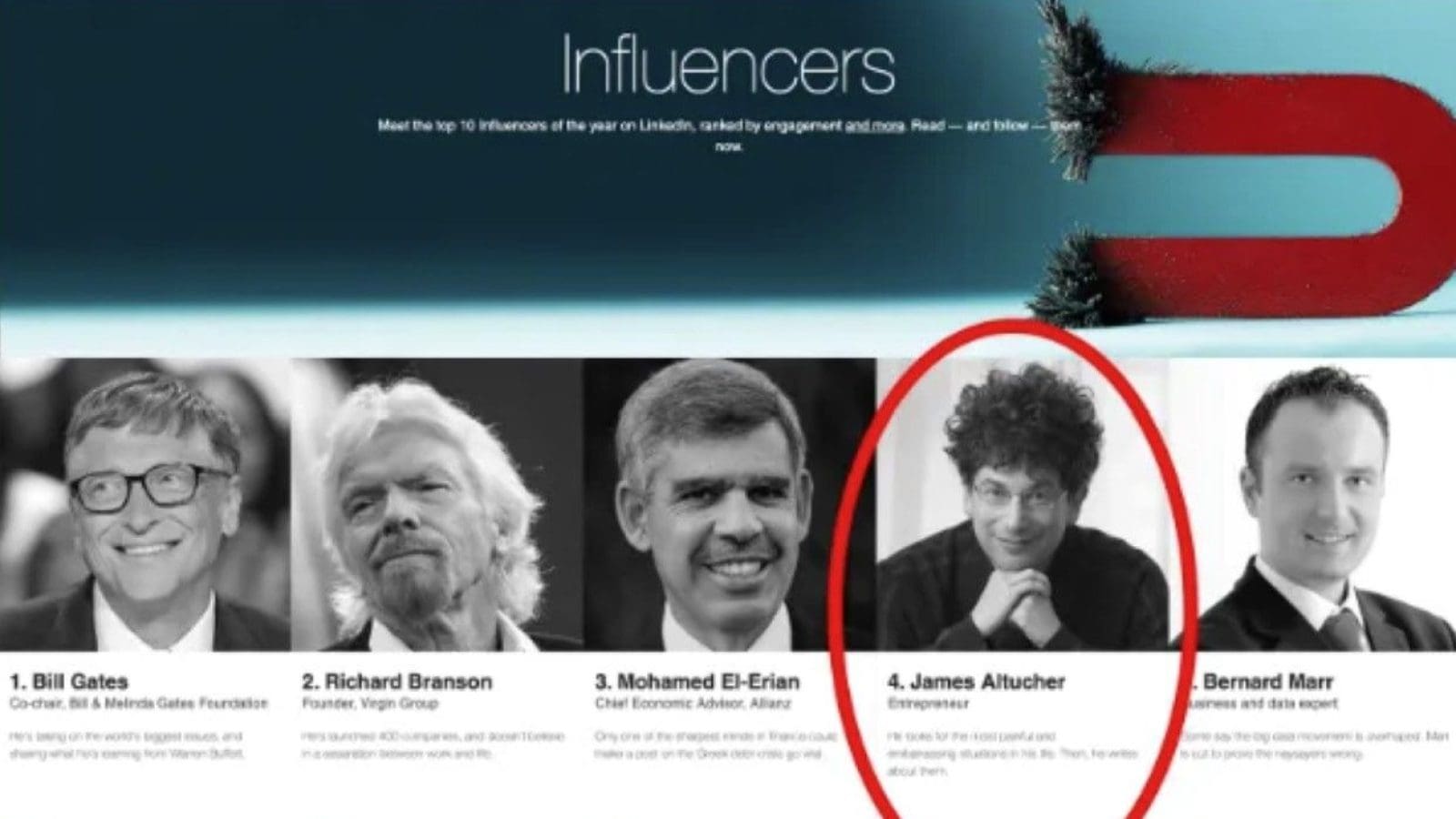Click the 'Entrepreneur' subtitle under Altucher
The height and width of the screenshot is (819, 1456).
pyautogui.click(x=925, y=704)
